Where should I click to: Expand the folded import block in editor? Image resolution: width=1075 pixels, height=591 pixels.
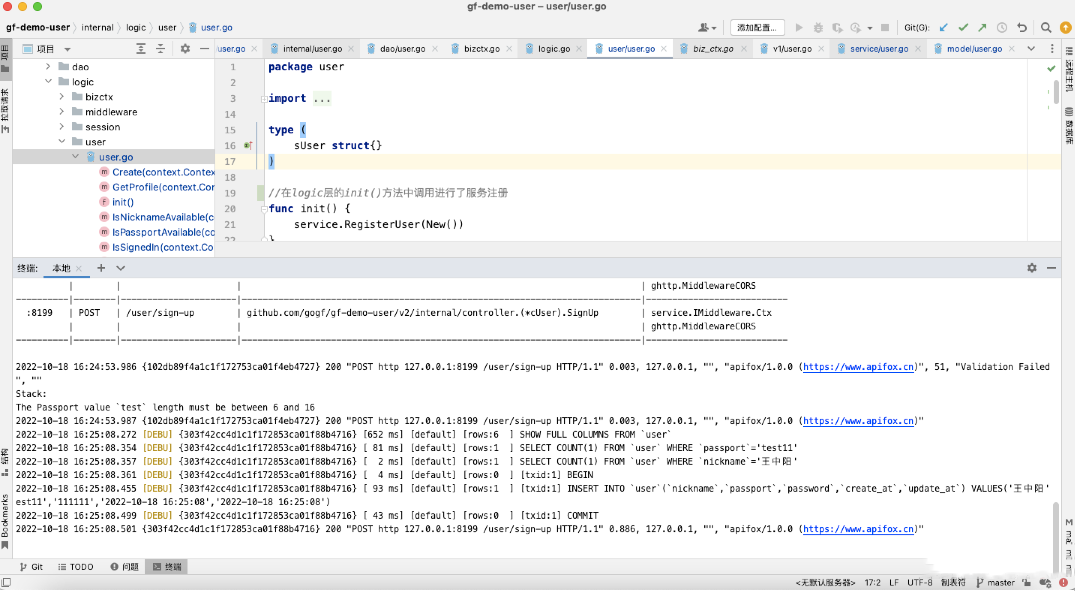pyautogui.click(x=264, y=99)
